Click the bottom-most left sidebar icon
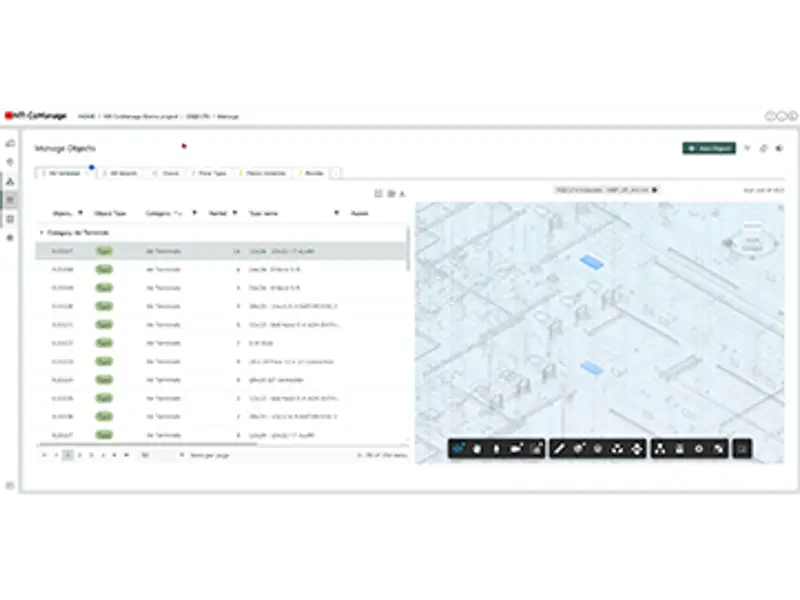The image size is (800, 600). click(x=10, y=485)
